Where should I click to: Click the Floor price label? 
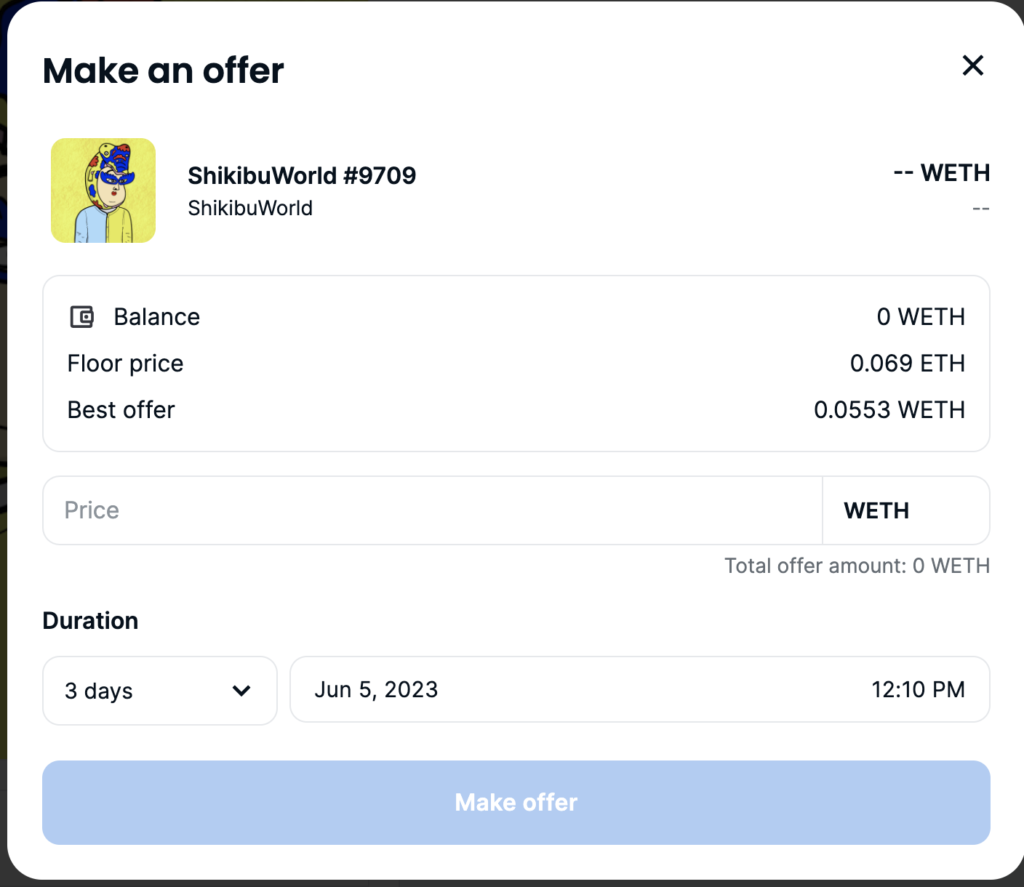tap(125, 363)
